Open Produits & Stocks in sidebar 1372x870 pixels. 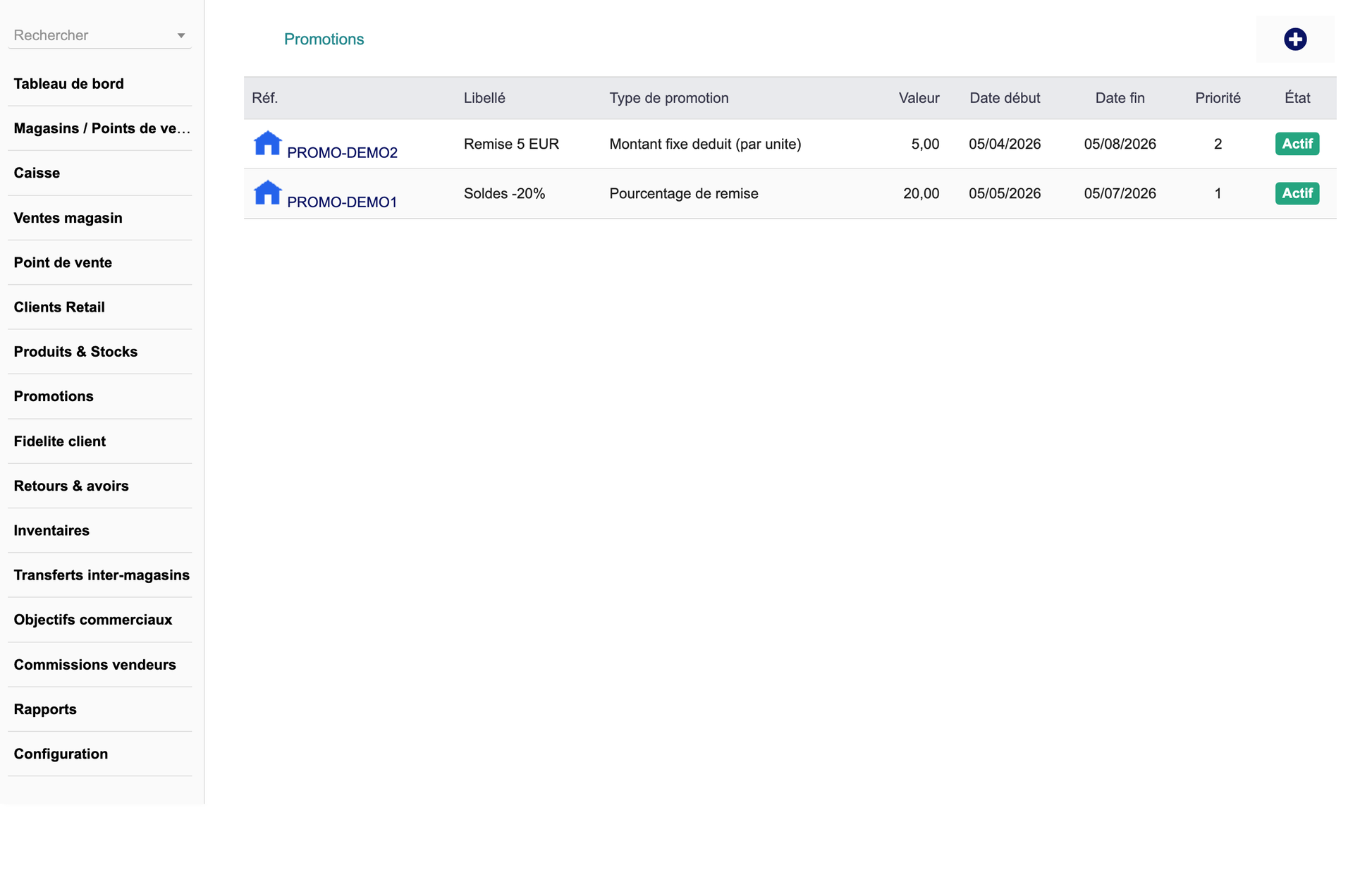tap(75, 351)
